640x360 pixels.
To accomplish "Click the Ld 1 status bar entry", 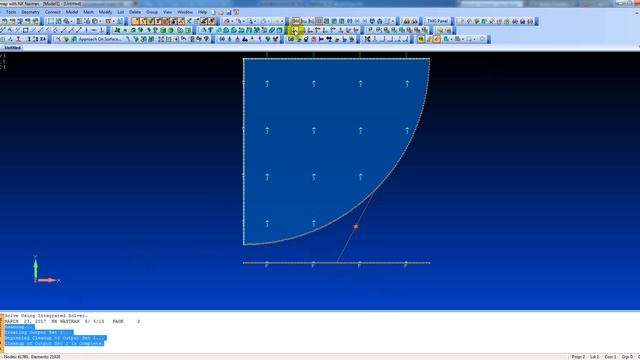I will 595,357.
